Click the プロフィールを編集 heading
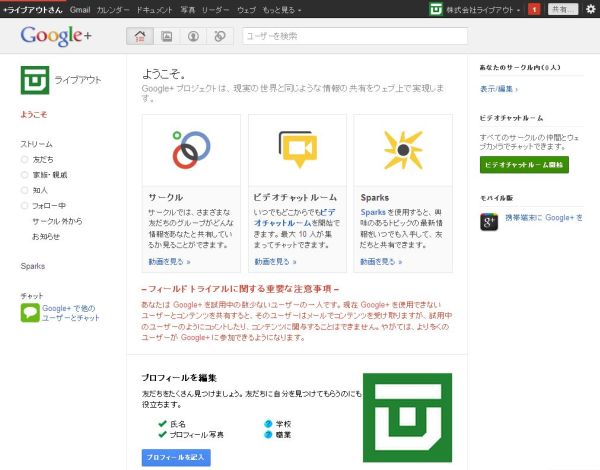This screenshot has width=600, height=470. tap(179, 378)
